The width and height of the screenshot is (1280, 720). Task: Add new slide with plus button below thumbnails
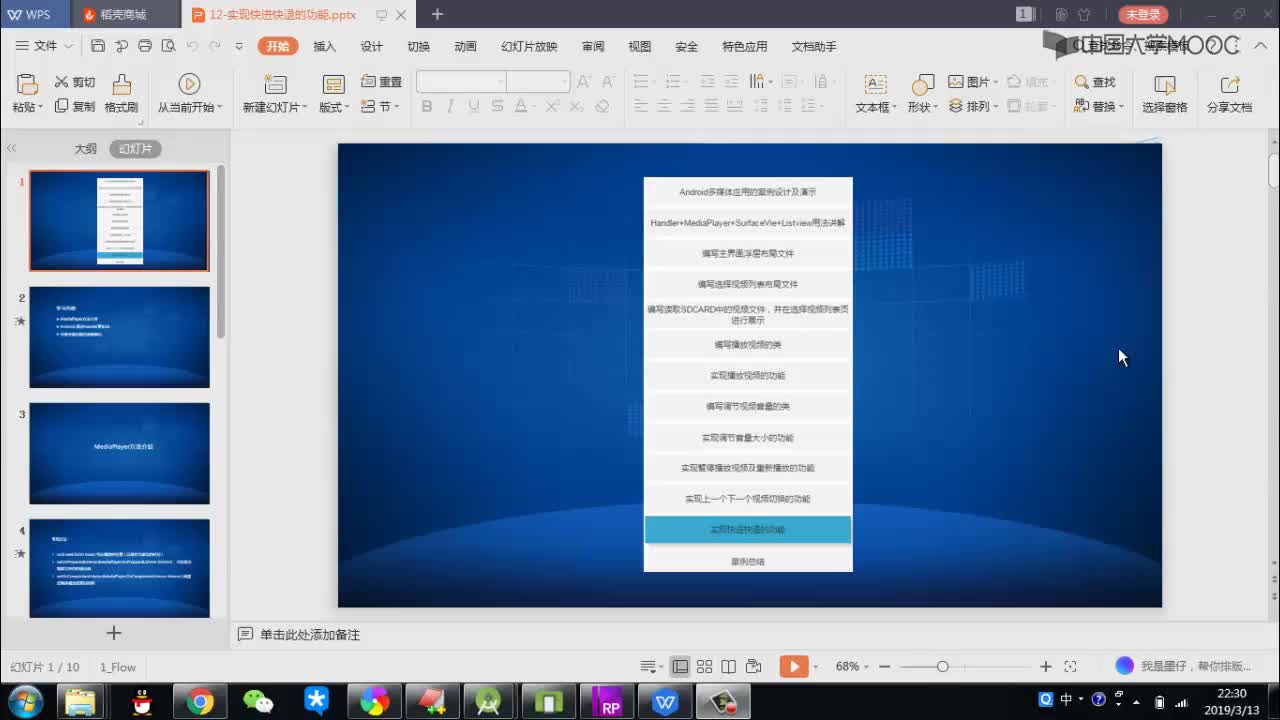[114, 633]
